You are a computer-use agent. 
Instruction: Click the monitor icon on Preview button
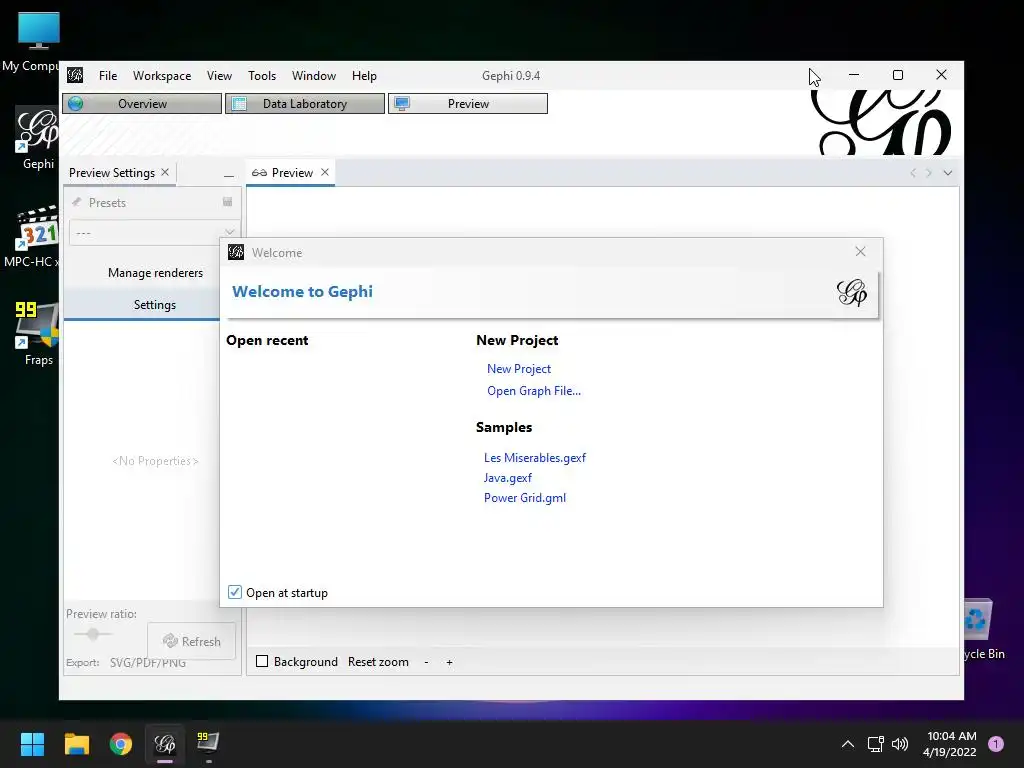pos(402,104)
